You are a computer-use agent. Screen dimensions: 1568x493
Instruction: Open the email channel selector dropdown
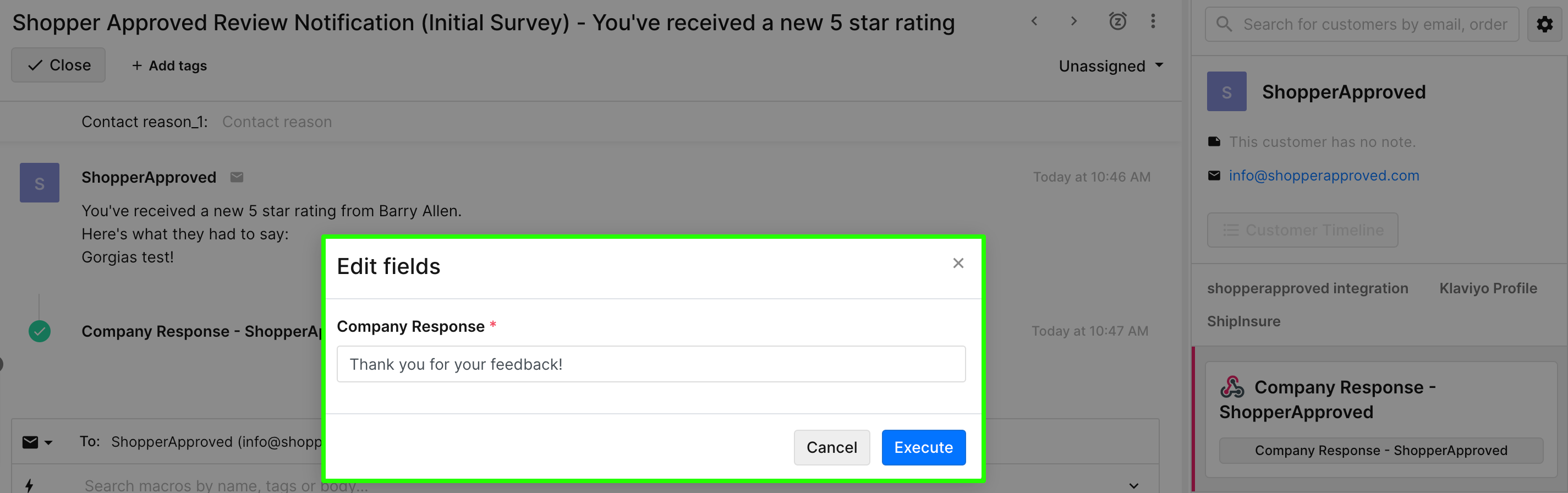click(37, 442)
